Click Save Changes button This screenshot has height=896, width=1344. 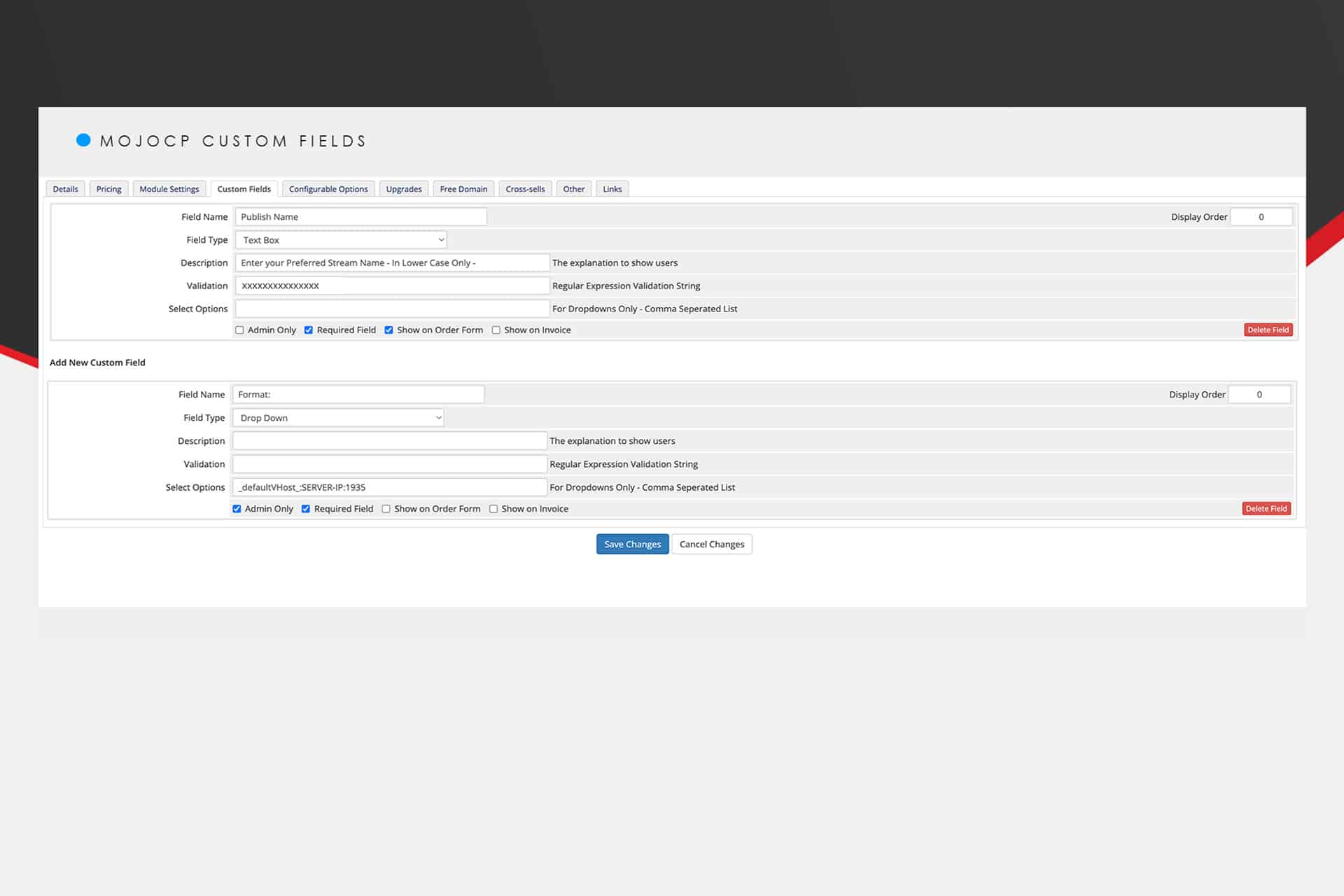click(632, 545)
